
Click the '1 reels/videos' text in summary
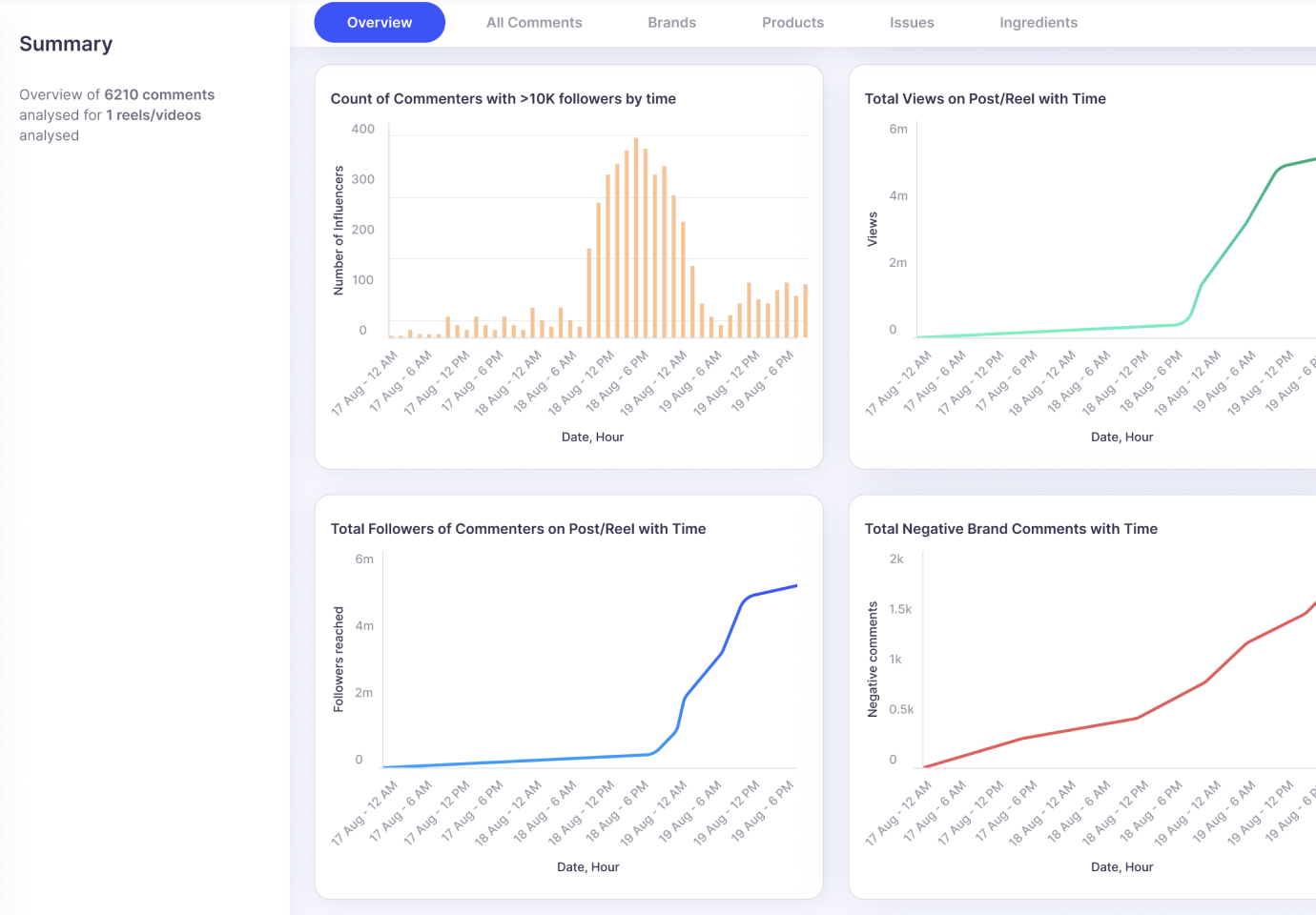coord(154,115)
